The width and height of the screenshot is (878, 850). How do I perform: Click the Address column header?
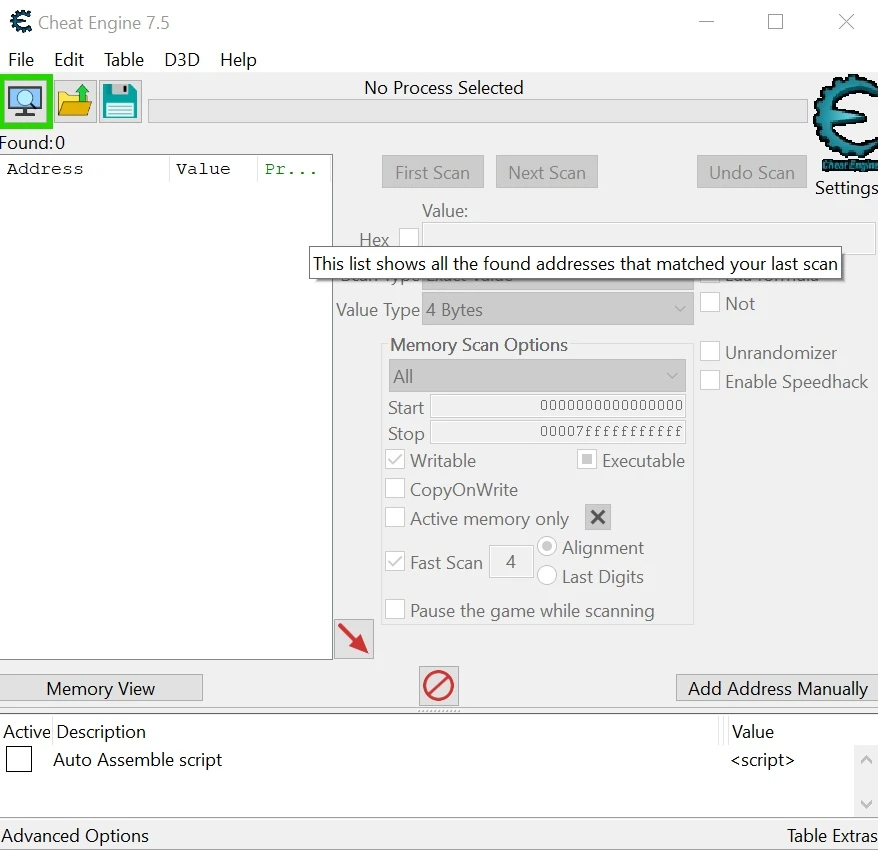pyautogui.click(x=85, y=169)
